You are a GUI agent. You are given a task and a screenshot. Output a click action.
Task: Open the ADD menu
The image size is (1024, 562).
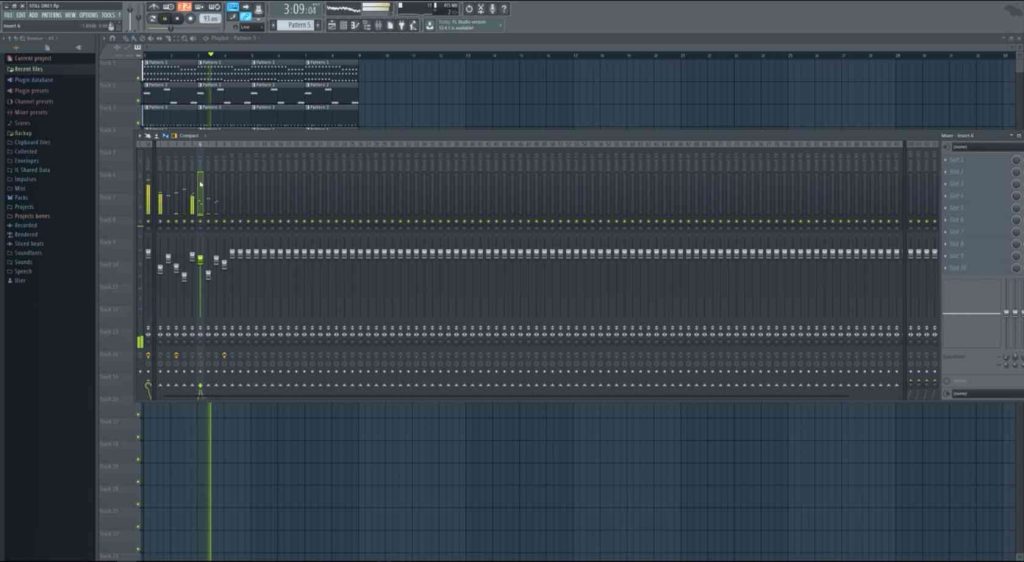pyautogui.click(x=33, y=15)
